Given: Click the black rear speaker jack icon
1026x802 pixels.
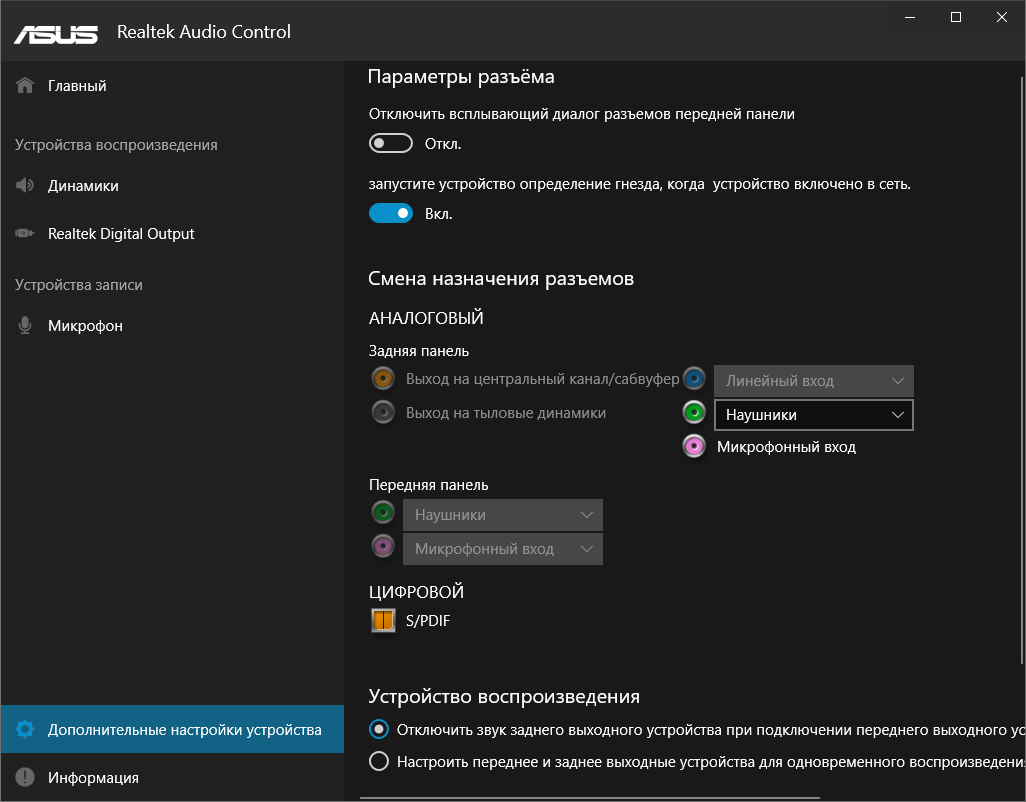Looking at the screenshot, I should tap(382, 412).
